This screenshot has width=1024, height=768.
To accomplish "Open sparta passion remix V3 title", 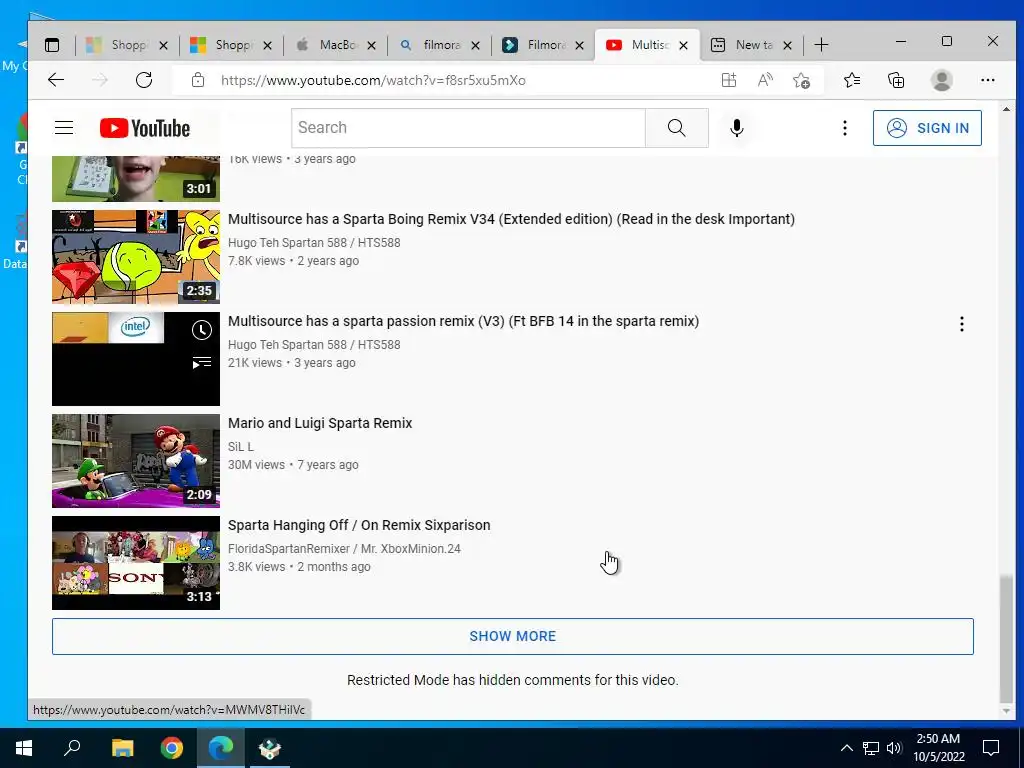I will click(x=463, y=321).
